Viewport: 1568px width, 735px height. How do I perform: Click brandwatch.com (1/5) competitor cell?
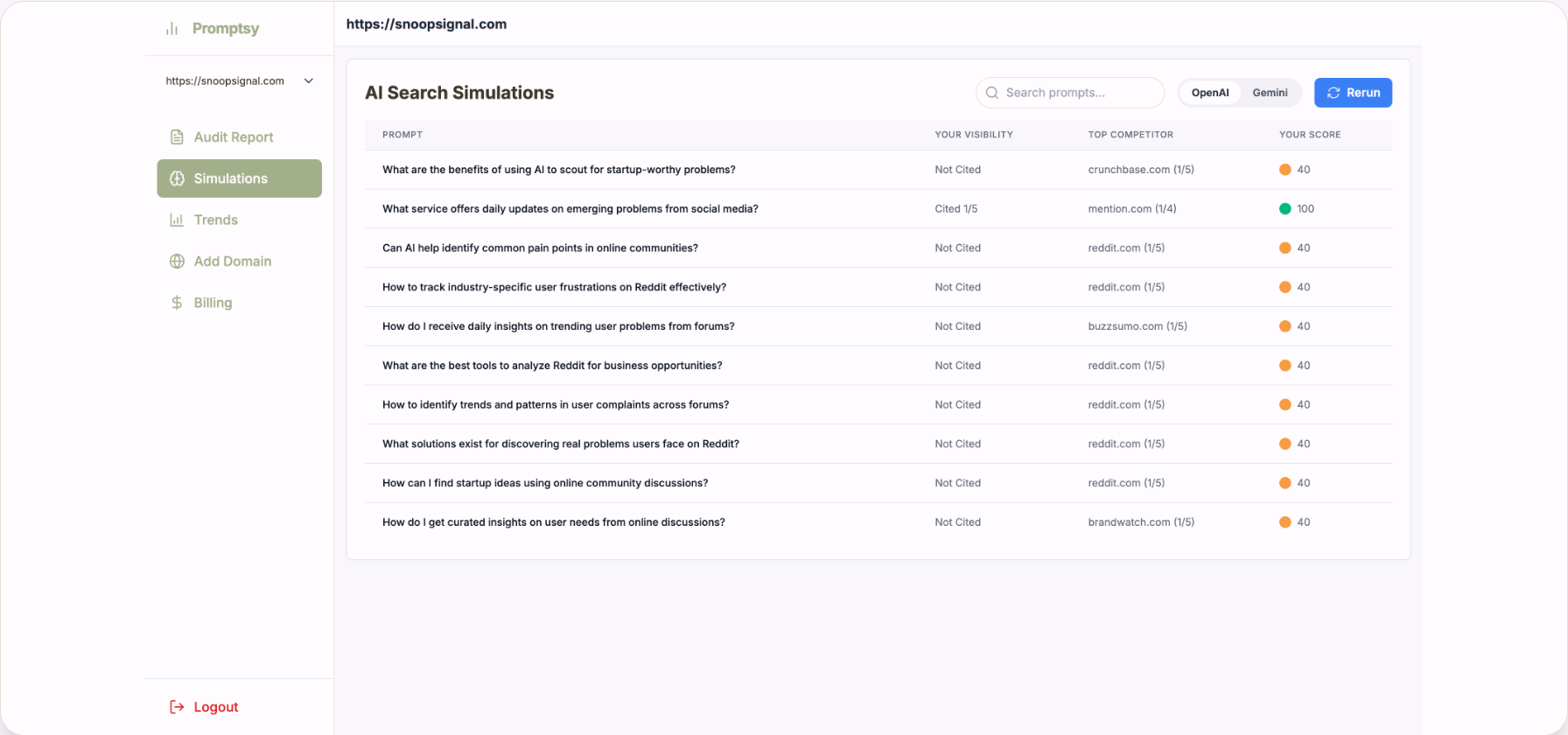(x=1141, y=522)
